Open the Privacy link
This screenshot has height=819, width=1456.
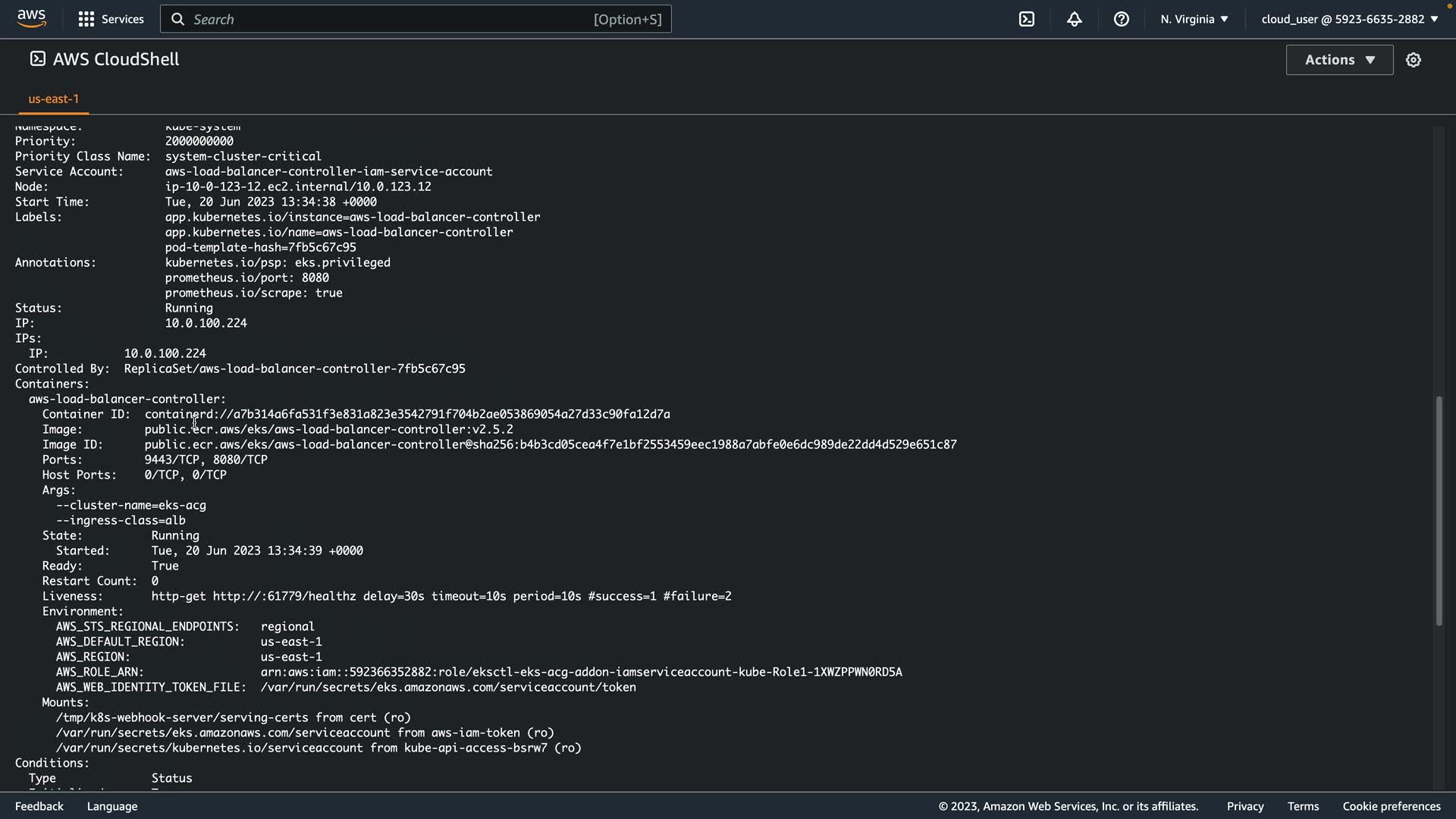(1244, 806)
